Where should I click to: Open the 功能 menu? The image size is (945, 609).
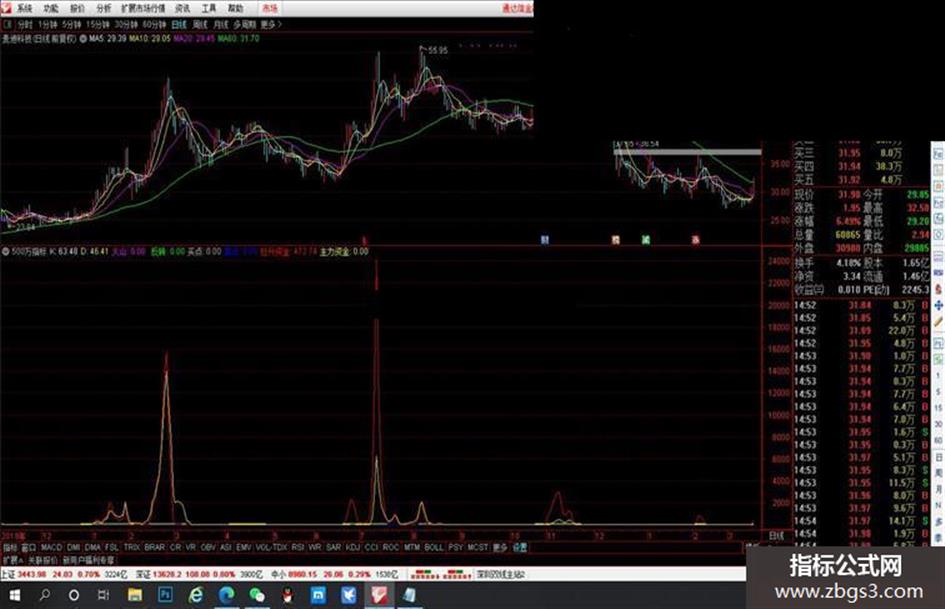pos(51,8)
